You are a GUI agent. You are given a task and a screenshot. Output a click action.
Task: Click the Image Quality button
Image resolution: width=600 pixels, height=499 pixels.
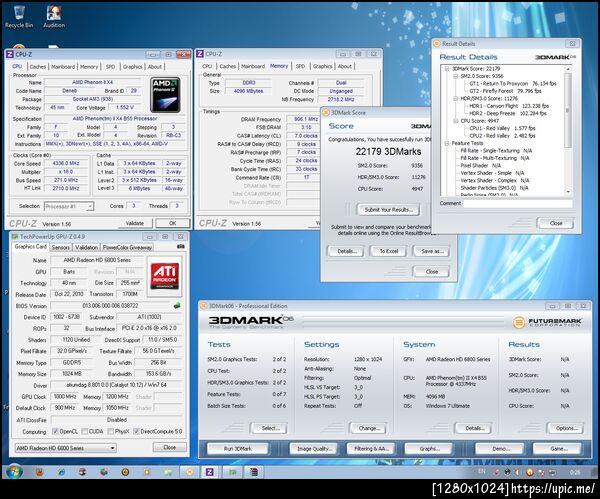click(313, 448)
